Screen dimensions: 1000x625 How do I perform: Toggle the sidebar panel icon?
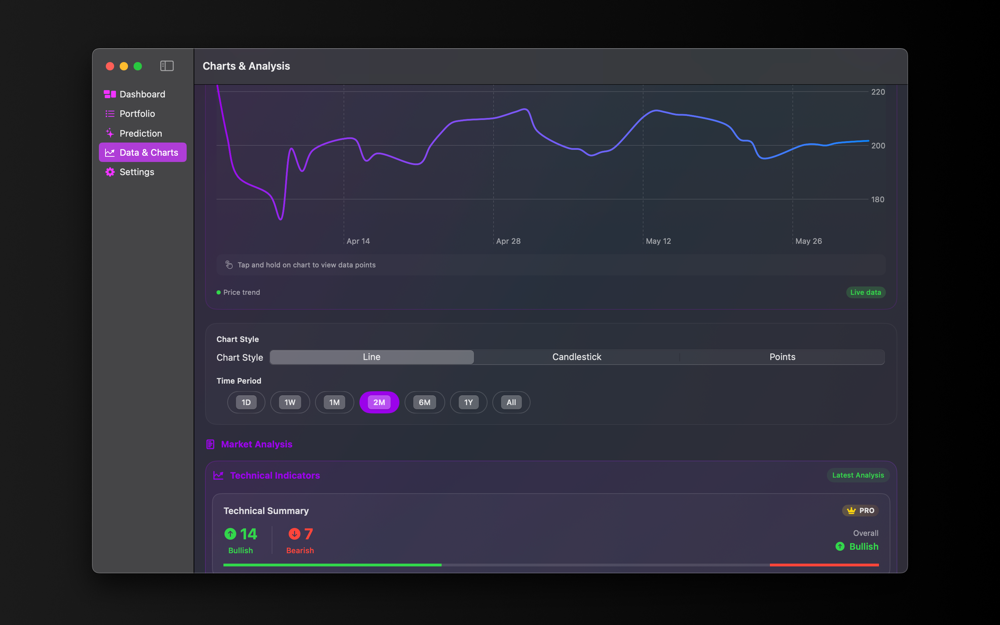pyautogui.click(x=166, y=66)
